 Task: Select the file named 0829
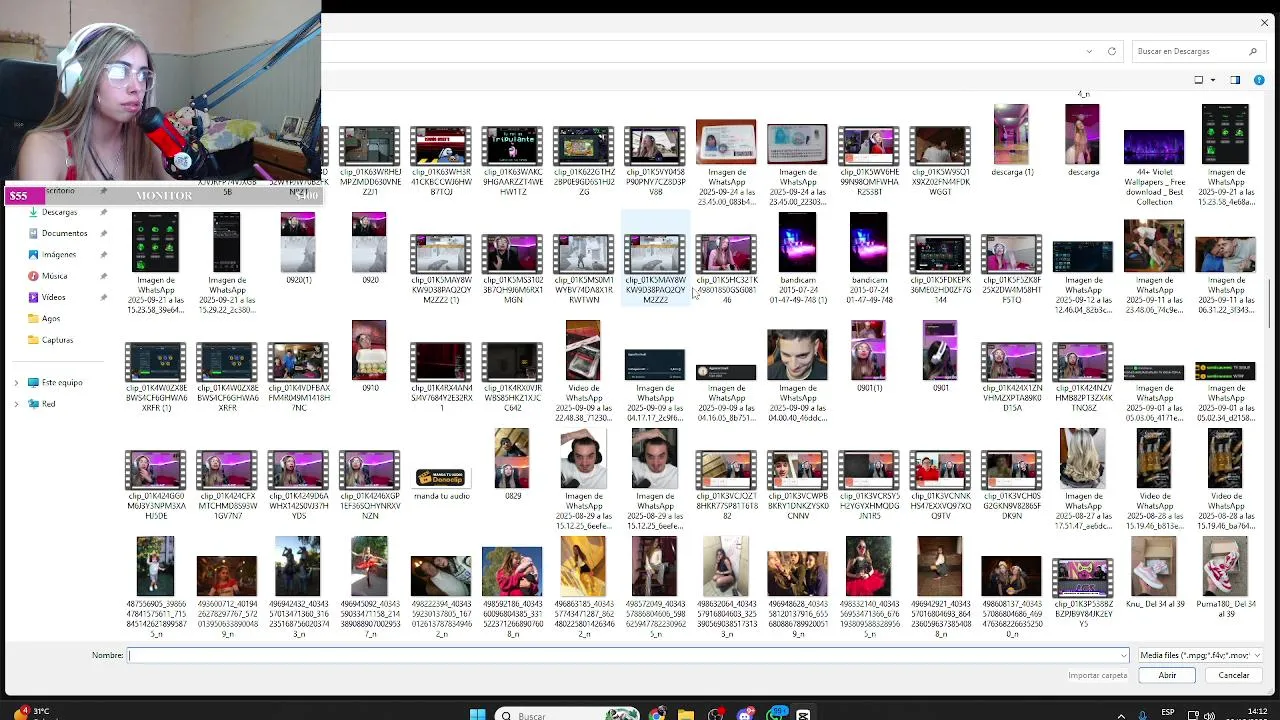coord(512,464)
